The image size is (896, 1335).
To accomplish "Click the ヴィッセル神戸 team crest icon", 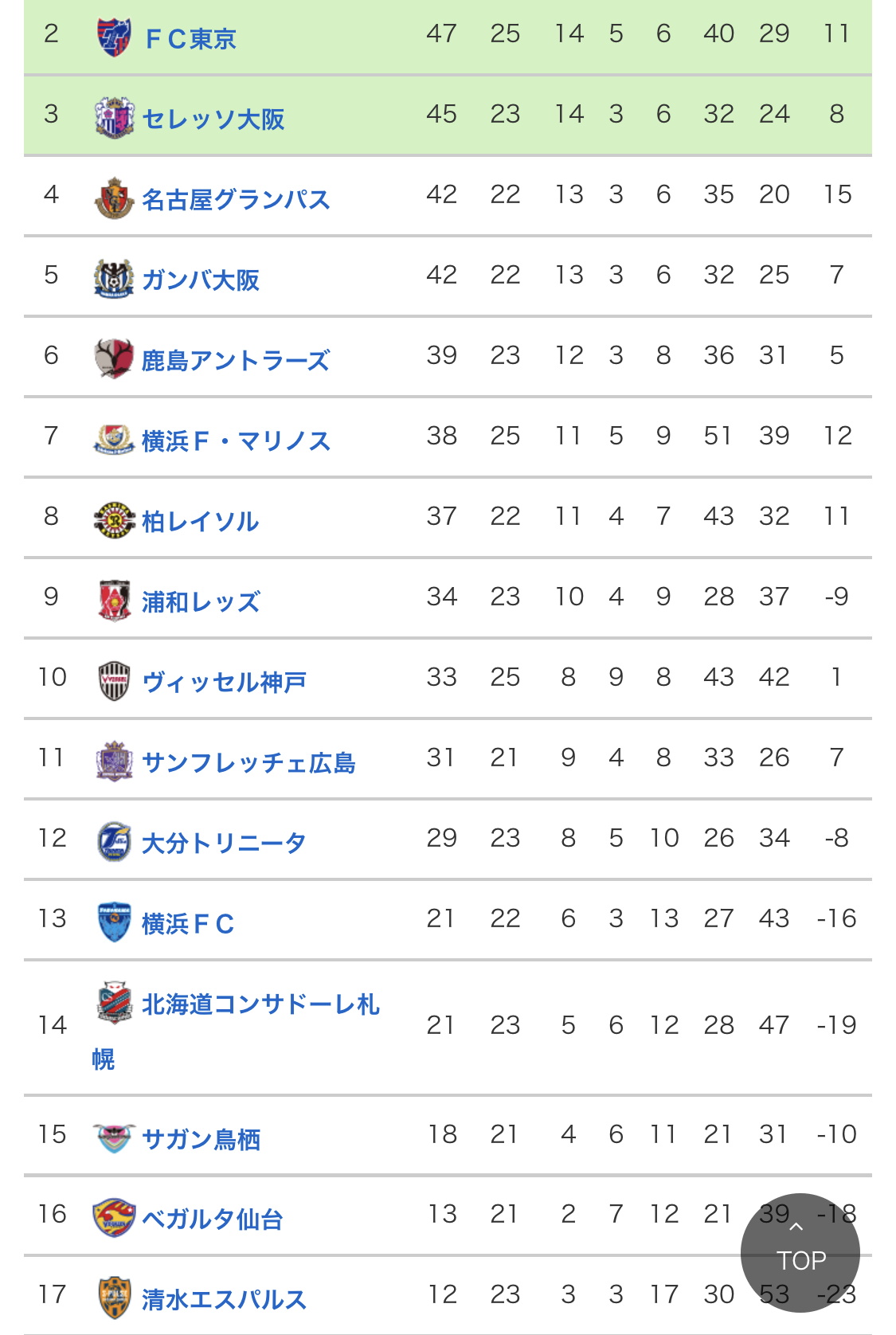I will (114, 681).
